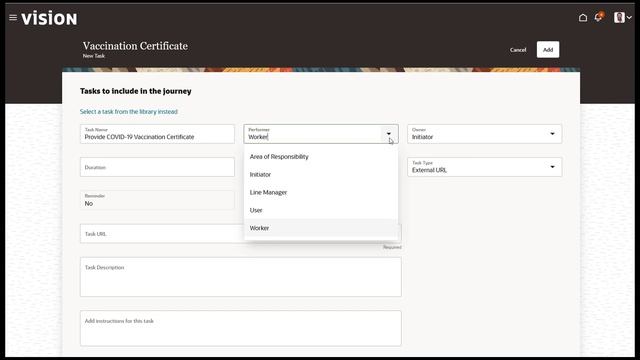The width and height of the screenshot is (640, 360).
Task: Open the hamburger navigation menu
Action: [x=13, y=18]
